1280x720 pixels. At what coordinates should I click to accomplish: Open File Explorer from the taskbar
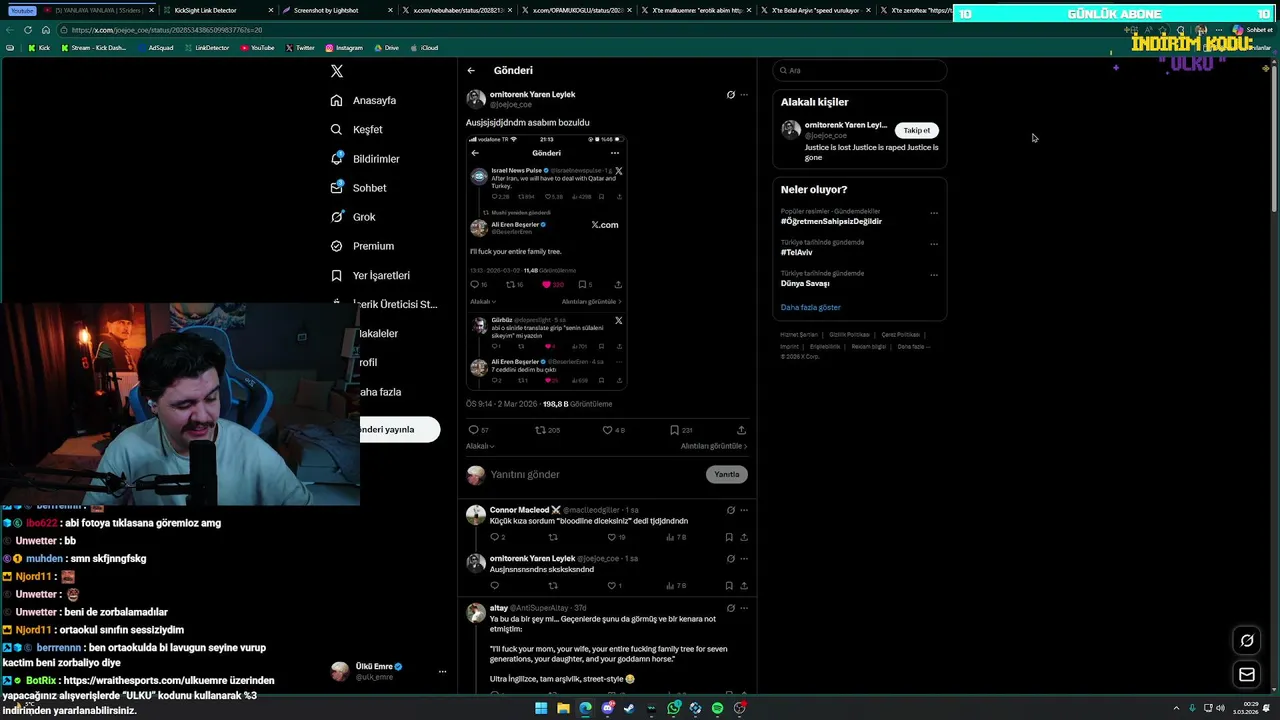coord(563,708)
